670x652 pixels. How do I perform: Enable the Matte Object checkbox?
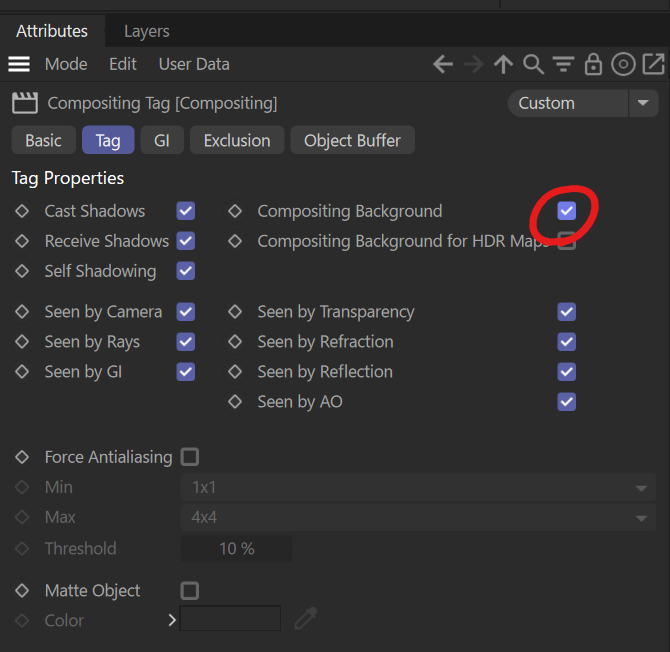point(190,591)
